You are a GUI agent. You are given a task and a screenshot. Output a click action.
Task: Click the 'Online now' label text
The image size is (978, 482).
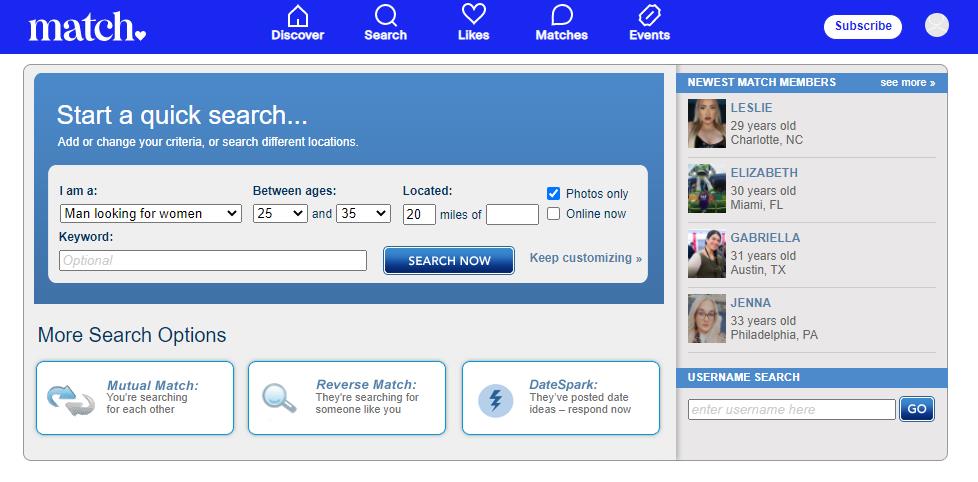(x=596, y=214)
